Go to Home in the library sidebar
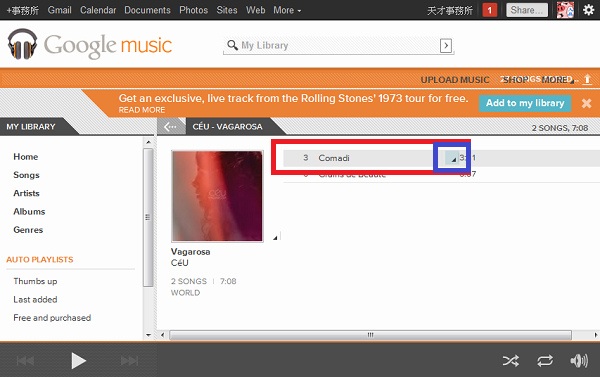Viewport: 600px width, 377px height. 26,157
